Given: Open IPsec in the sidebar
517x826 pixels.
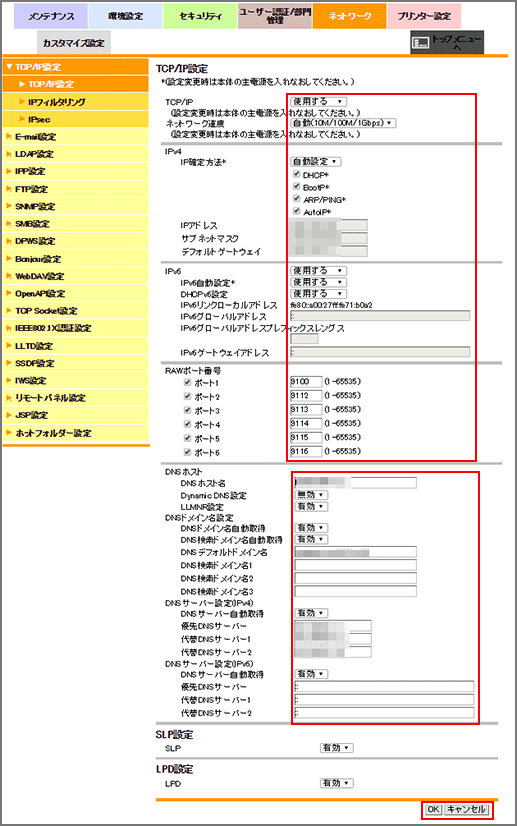Looking at the screenshot, I should [x=75, y=120].
